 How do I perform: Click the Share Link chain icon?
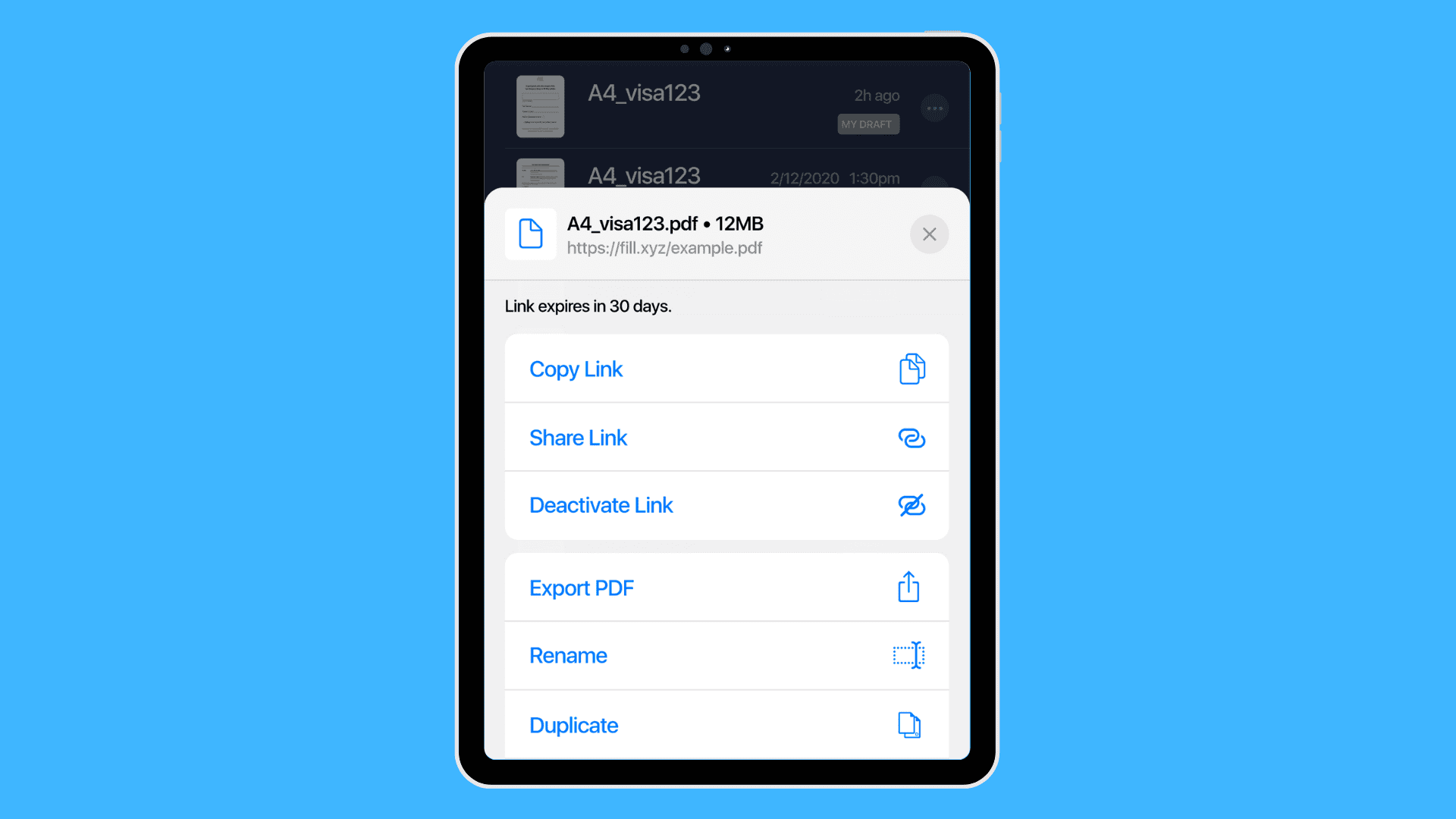pyautogui.click(x=911, y=437)
